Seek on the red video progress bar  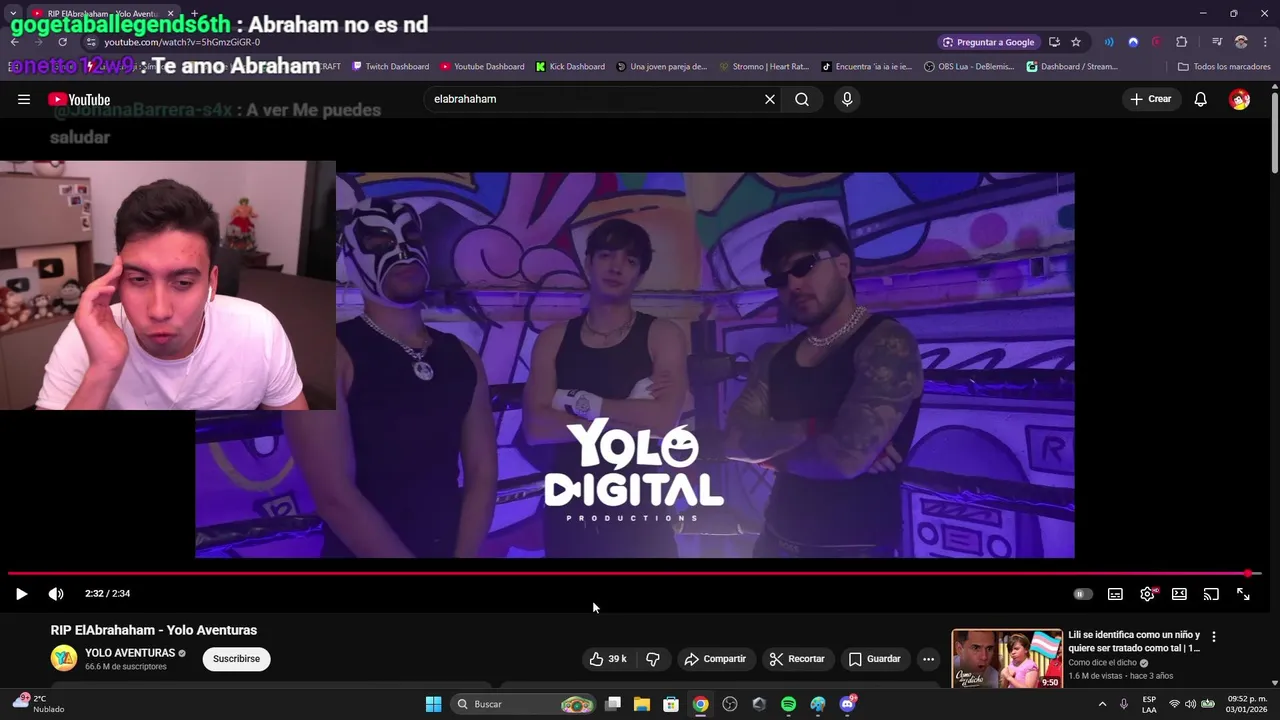pos(634,574)
